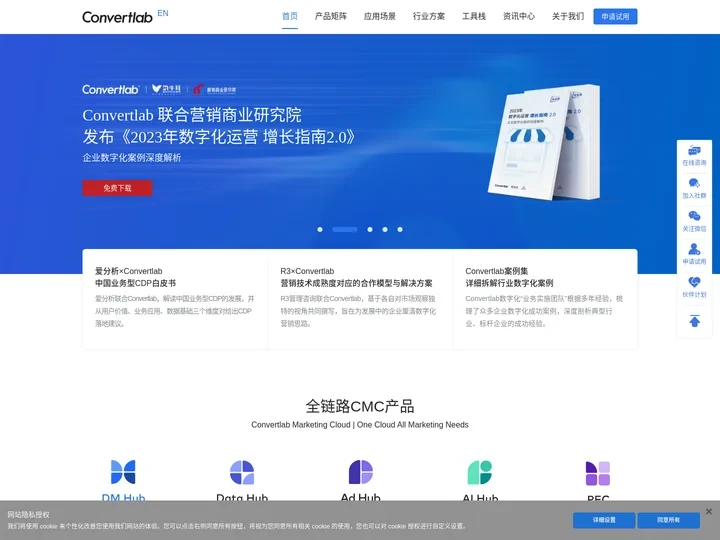
Task: Switch language to EN
Action: 163,13
